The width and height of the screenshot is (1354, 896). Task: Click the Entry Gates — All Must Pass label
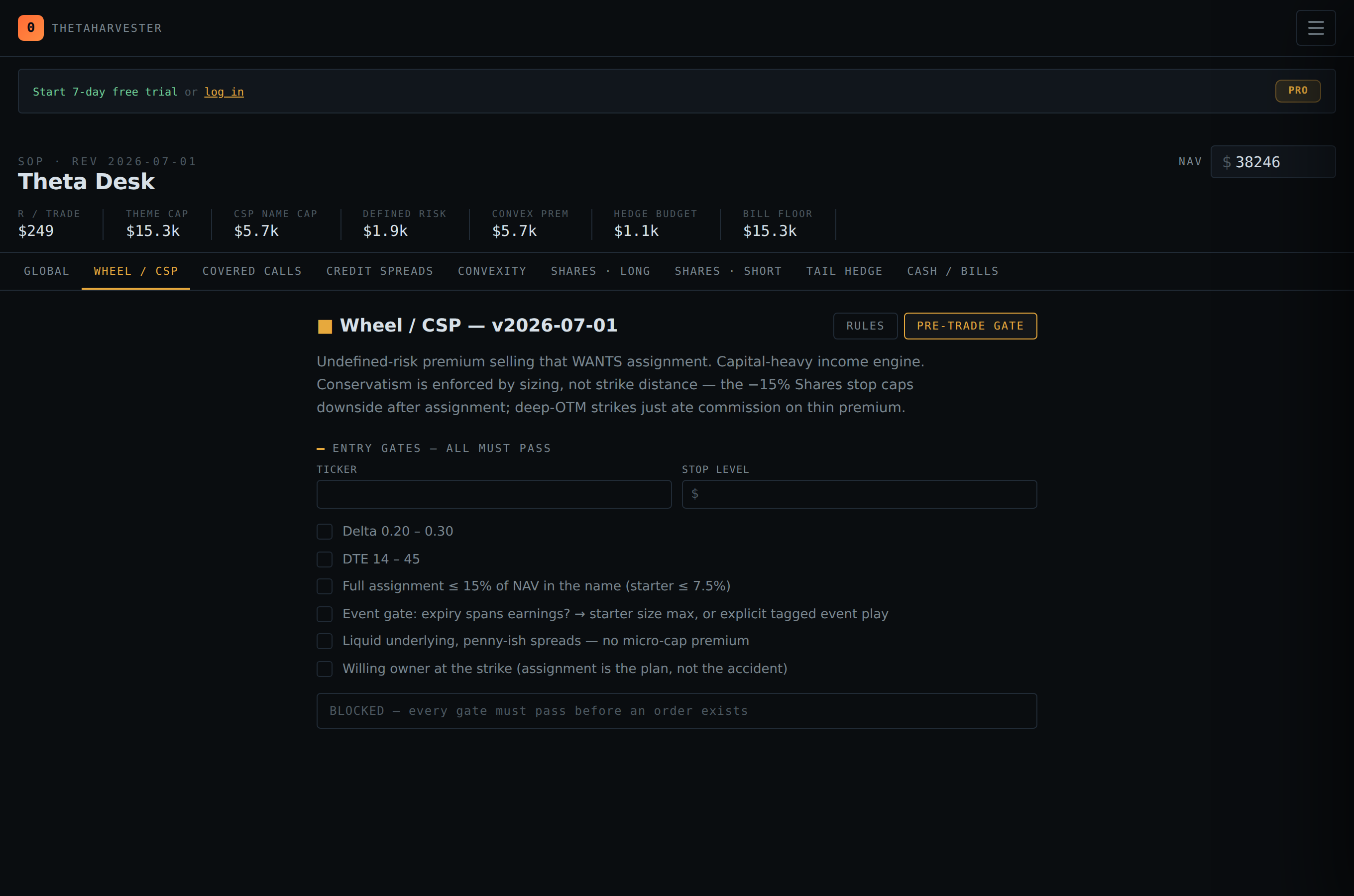point(442,448)
